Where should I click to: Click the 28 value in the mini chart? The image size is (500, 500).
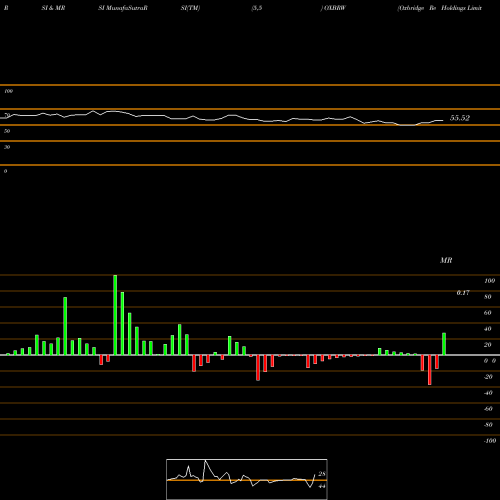coord(322,474)
